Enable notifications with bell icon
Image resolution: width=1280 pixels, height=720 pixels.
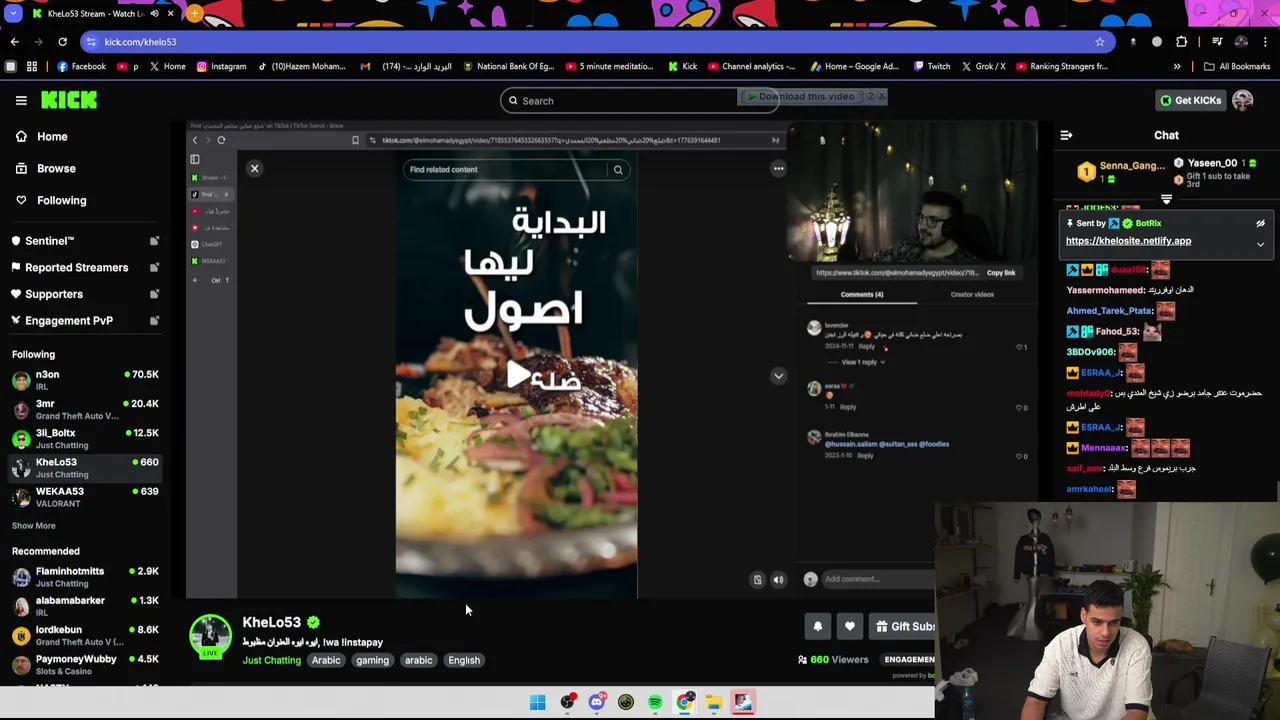817,627
